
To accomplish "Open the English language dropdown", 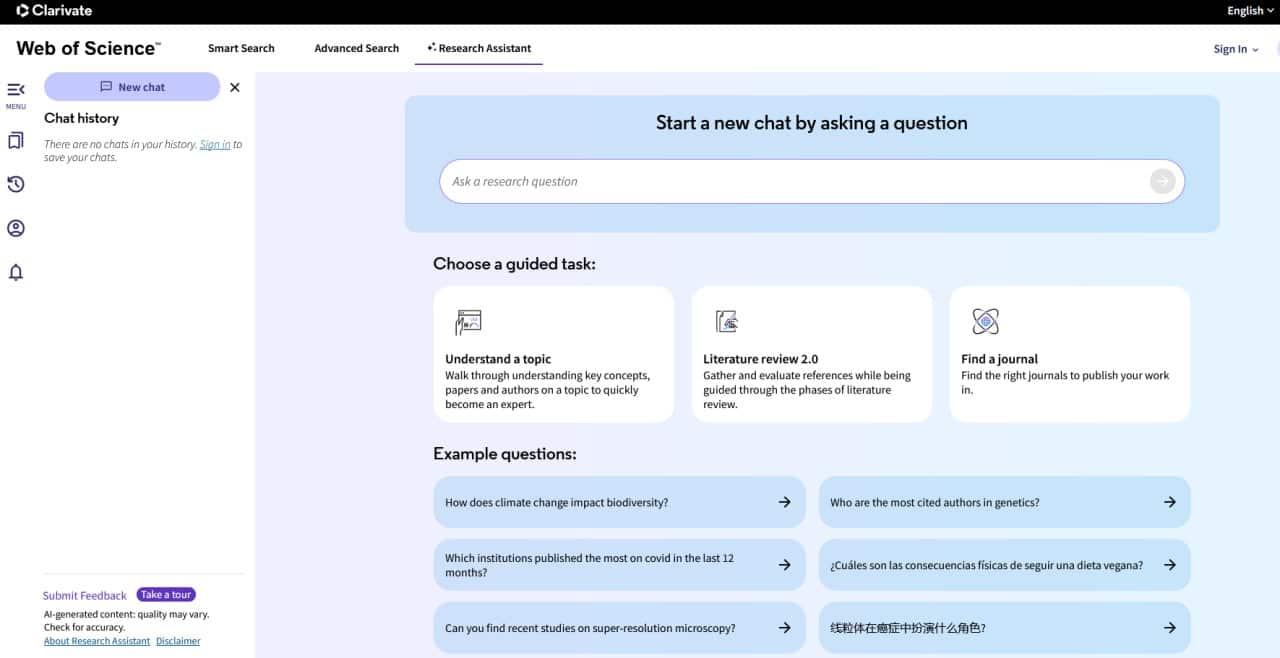I will [x=1250, y=11].
